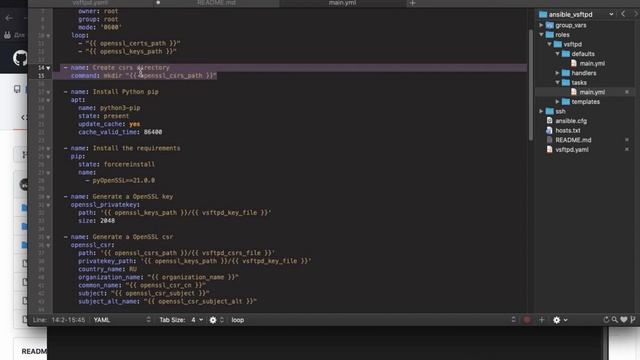
Task: Click the ssh folder icon
Action: coord(549,111)
